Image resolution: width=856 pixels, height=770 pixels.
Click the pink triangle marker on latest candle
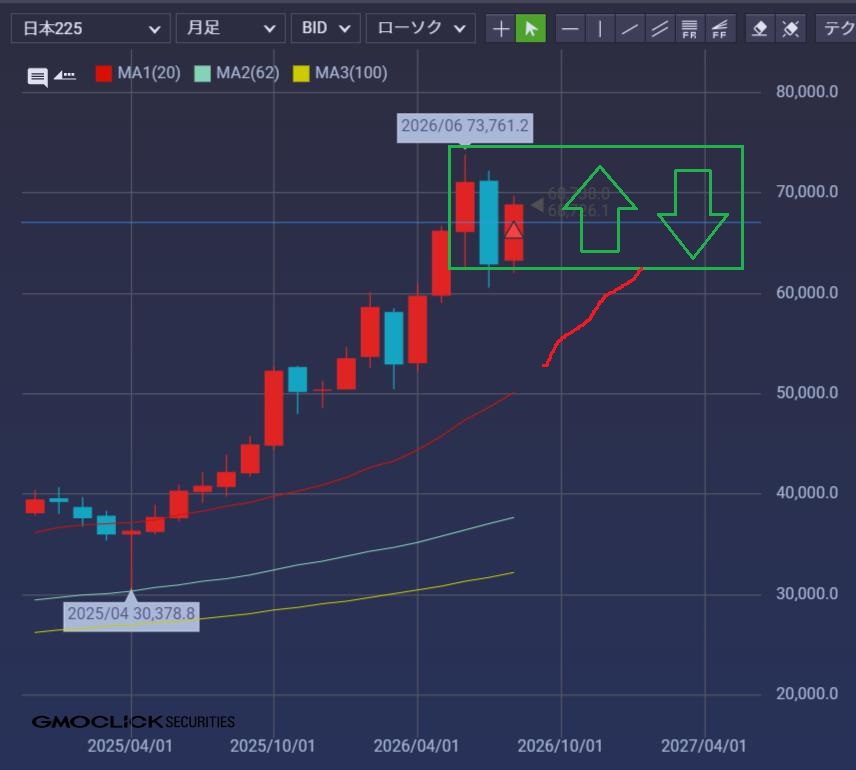tap(514, 230)
